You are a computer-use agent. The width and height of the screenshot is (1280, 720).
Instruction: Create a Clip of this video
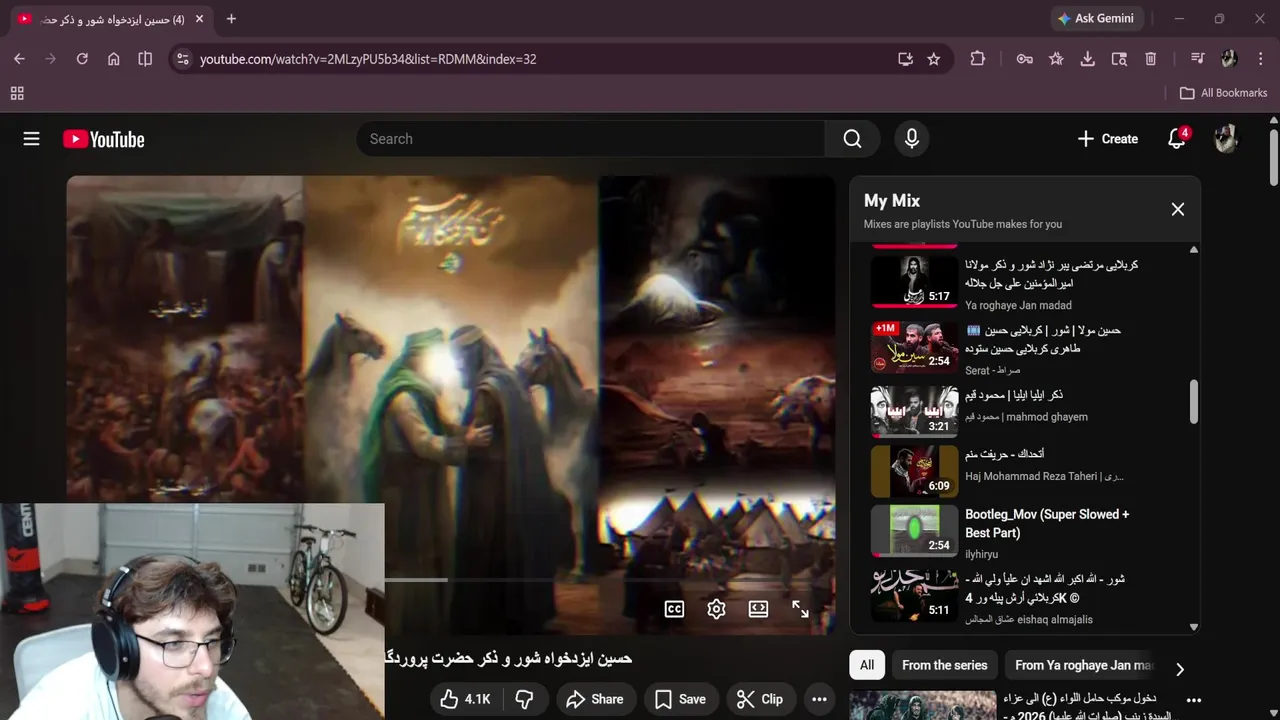[x=760, y=699]
